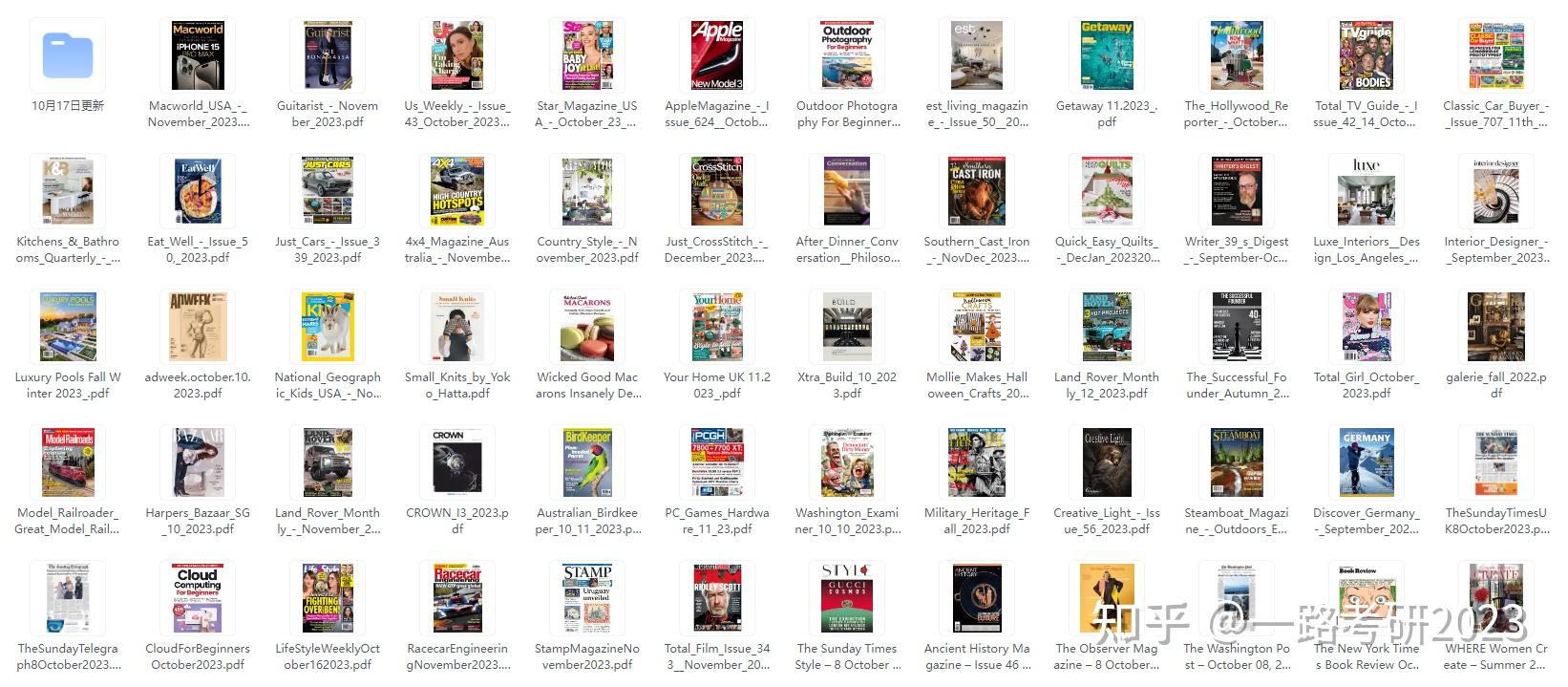Open Mollie_Makes_Halloween_Crafts thumbnail
Image resolution: width=1568 pixels, height=687 pixels.
(x=977, y=327)
